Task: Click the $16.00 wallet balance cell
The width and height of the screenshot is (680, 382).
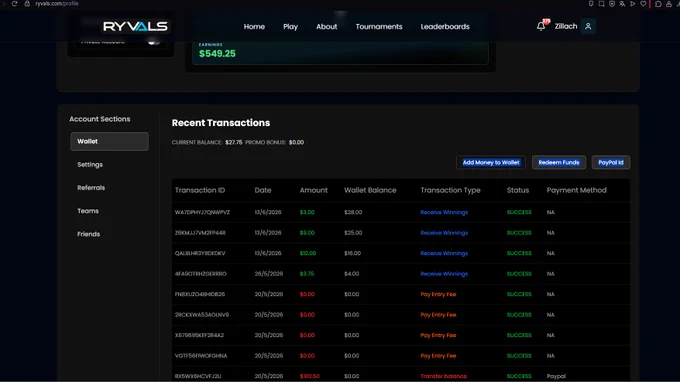Action: click(x=353, y=253)
